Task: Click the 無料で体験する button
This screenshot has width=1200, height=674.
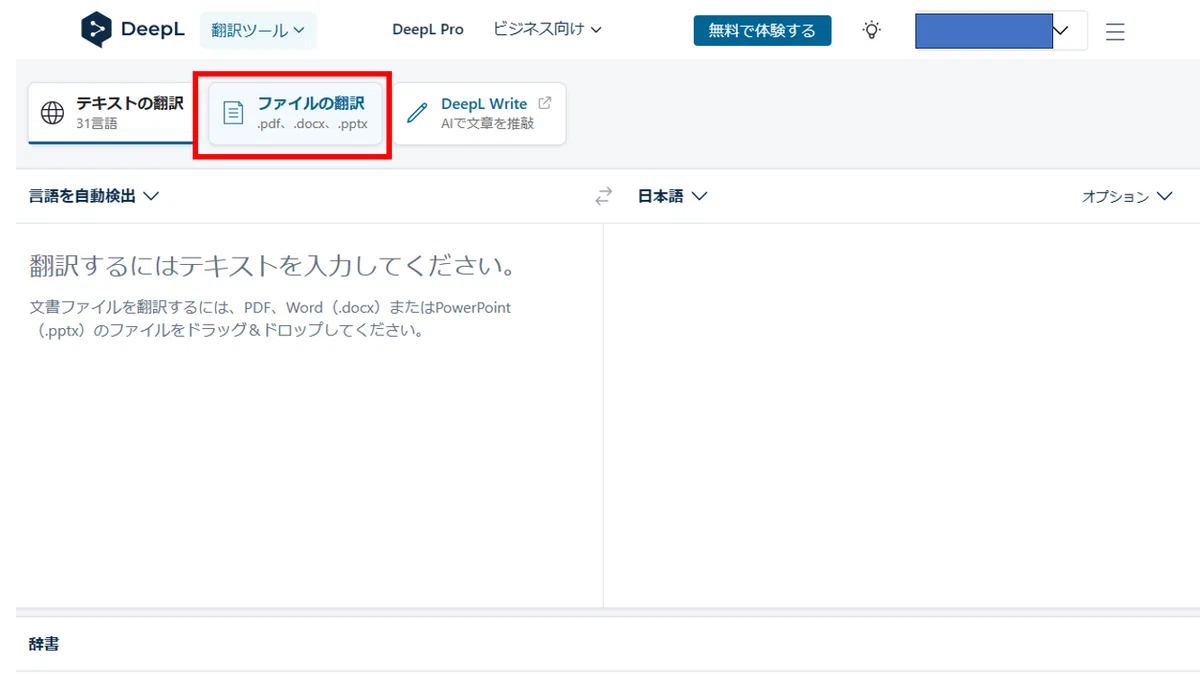Action: [762, 30]
